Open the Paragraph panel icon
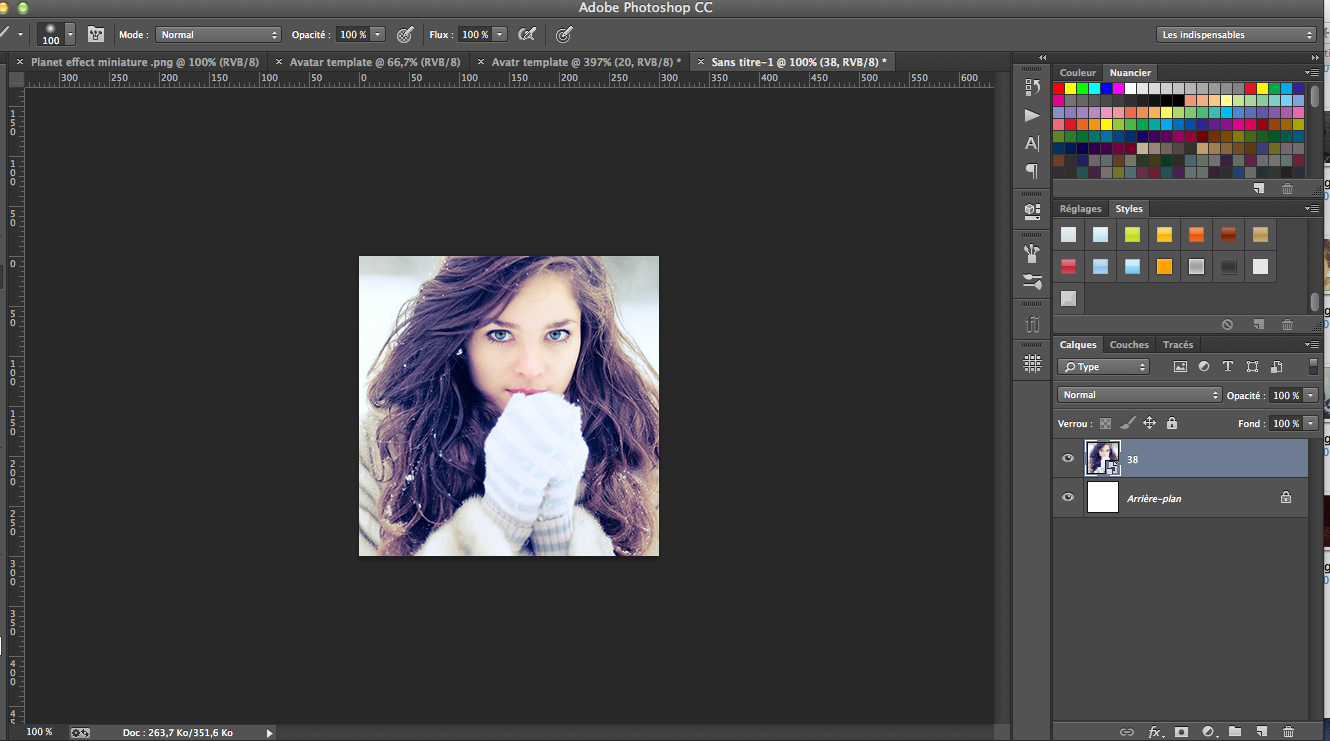1330x741 pixels. click(1032, 171)
